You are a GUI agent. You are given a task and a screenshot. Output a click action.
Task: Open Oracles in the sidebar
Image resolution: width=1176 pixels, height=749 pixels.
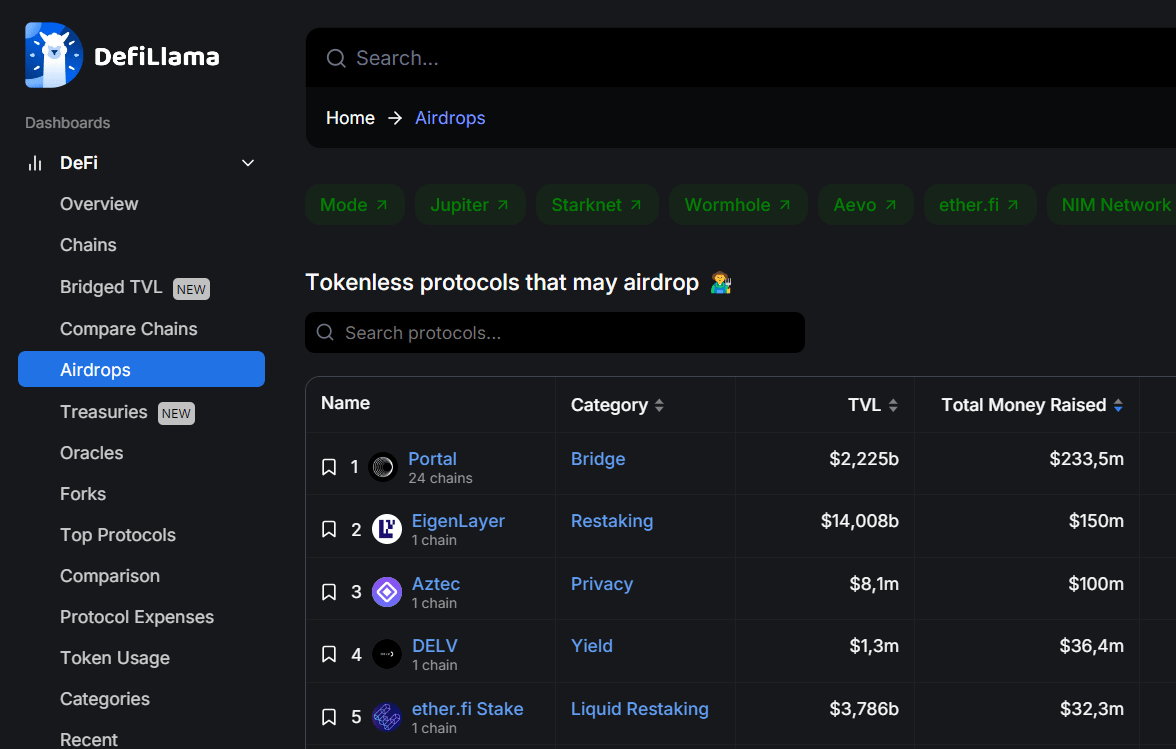92,453
